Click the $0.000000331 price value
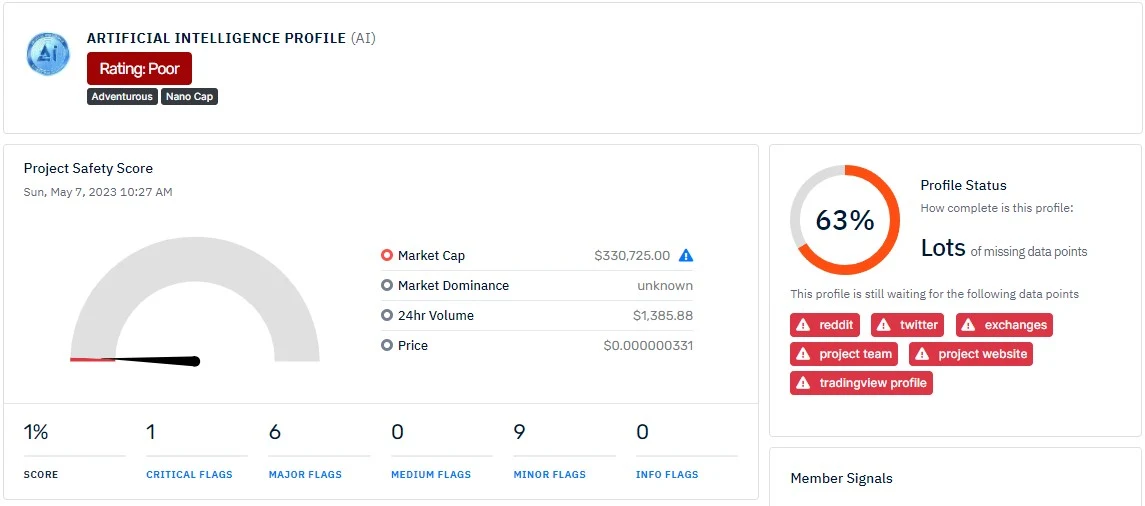 [x=648, y=345]
